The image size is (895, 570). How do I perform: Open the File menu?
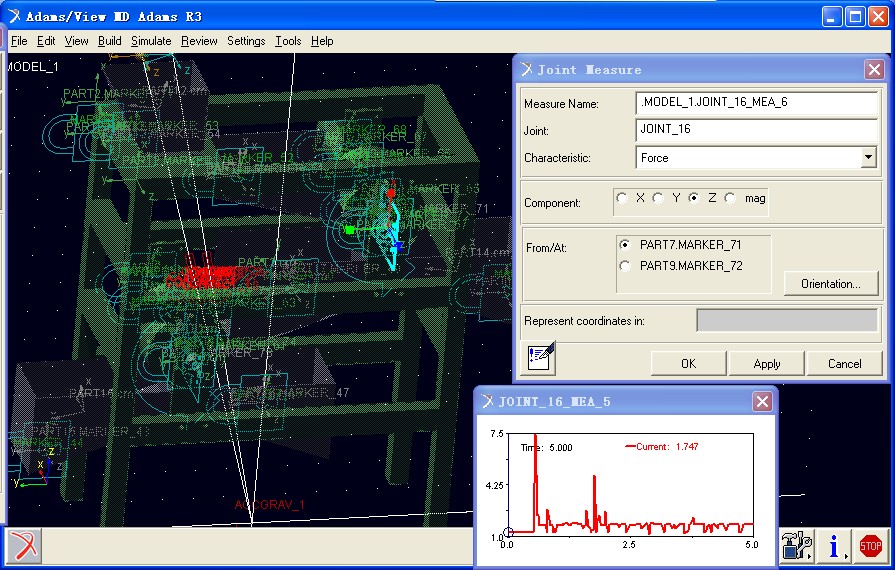point(19,41)
